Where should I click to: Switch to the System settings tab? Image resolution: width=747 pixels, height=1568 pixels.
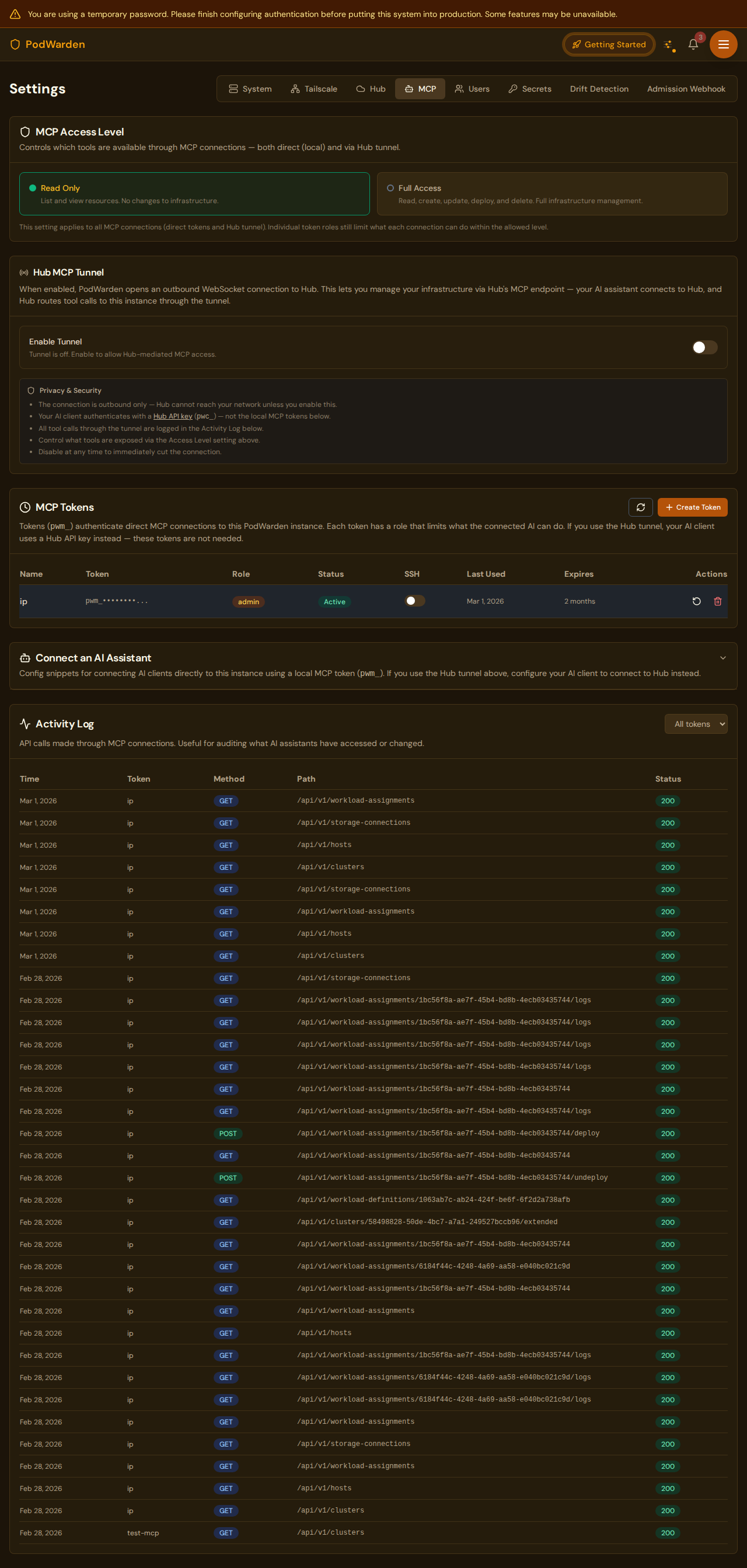[250, 89]
